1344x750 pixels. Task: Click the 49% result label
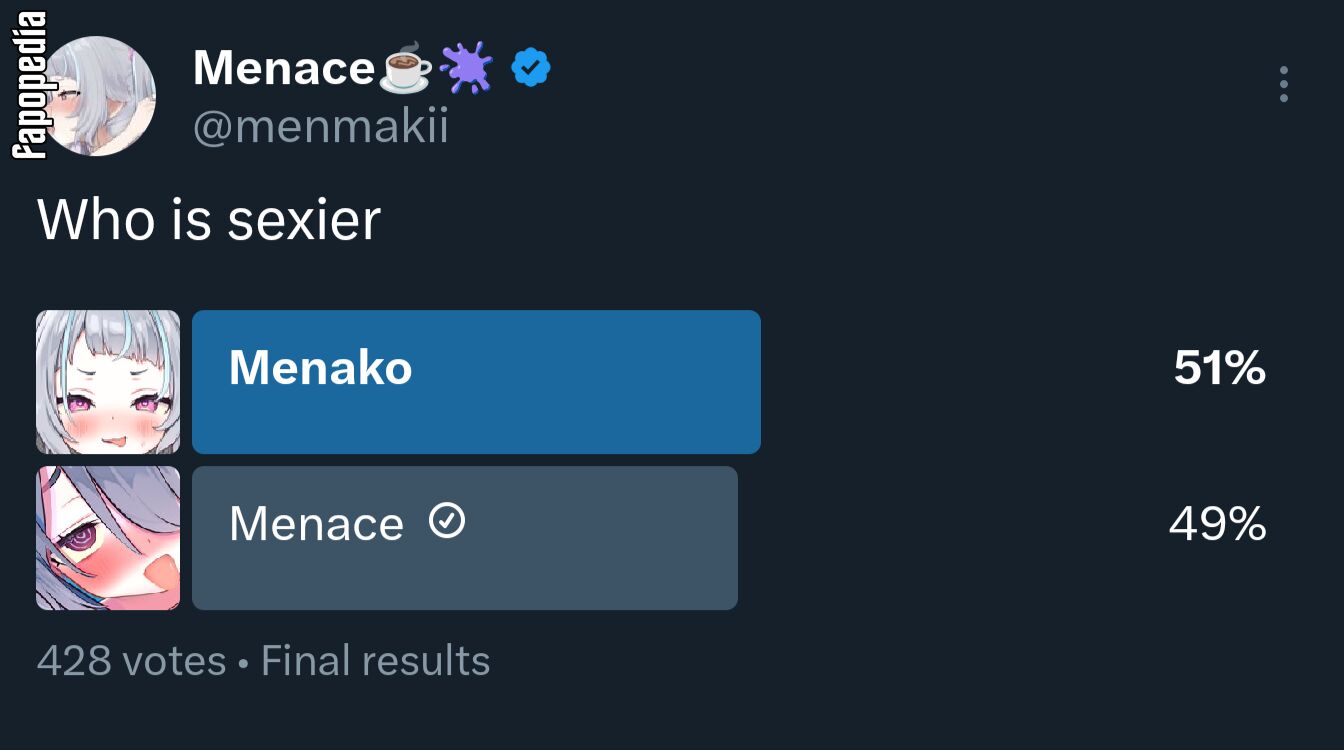pos(1218,525)
